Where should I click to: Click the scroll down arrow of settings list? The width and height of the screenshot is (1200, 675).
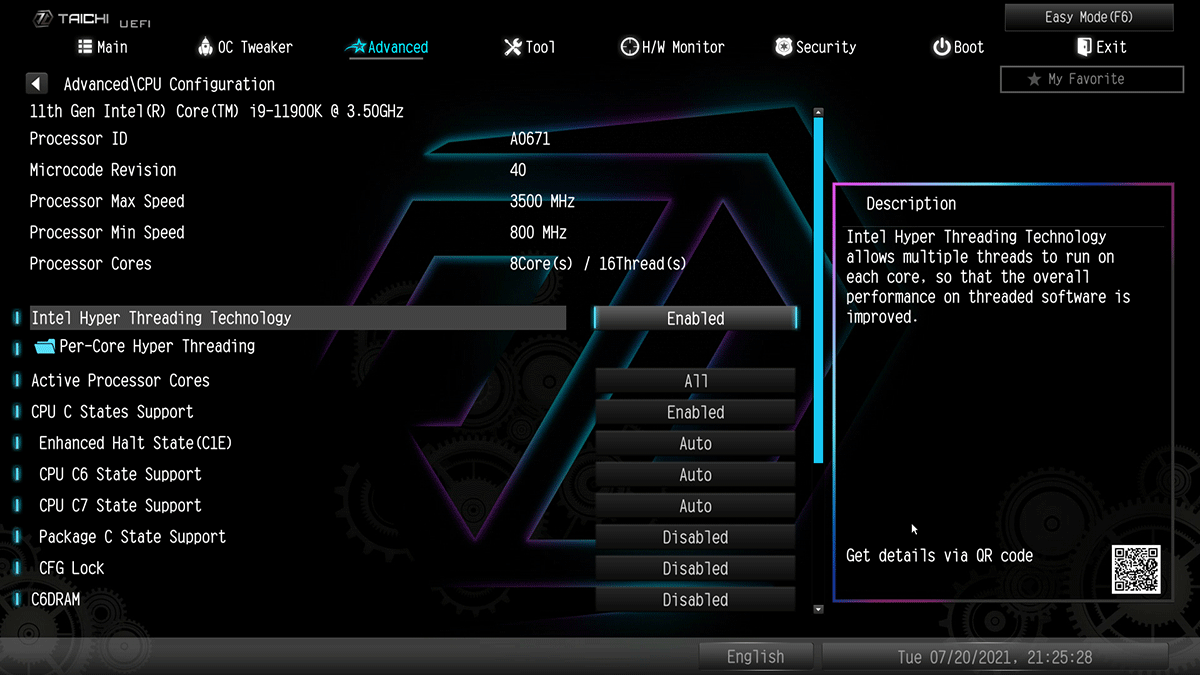pos(818,608)
